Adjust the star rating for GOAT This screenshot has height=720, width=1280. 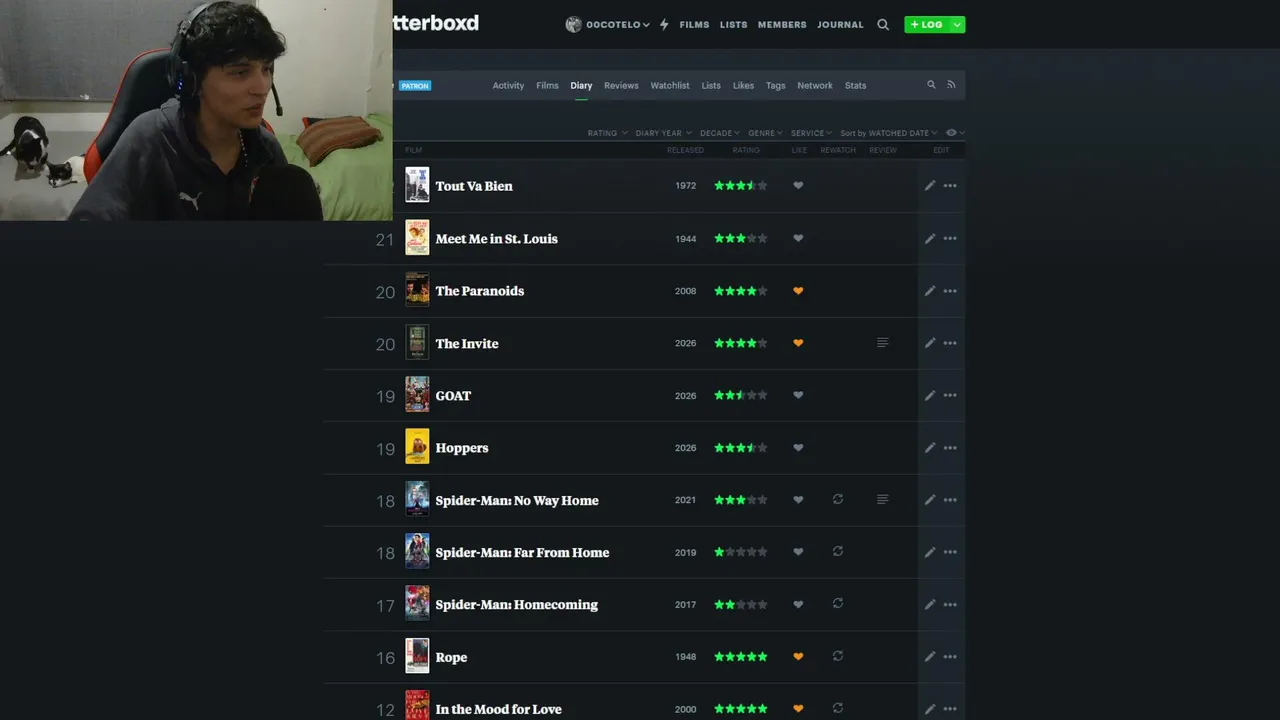(741, 395)
